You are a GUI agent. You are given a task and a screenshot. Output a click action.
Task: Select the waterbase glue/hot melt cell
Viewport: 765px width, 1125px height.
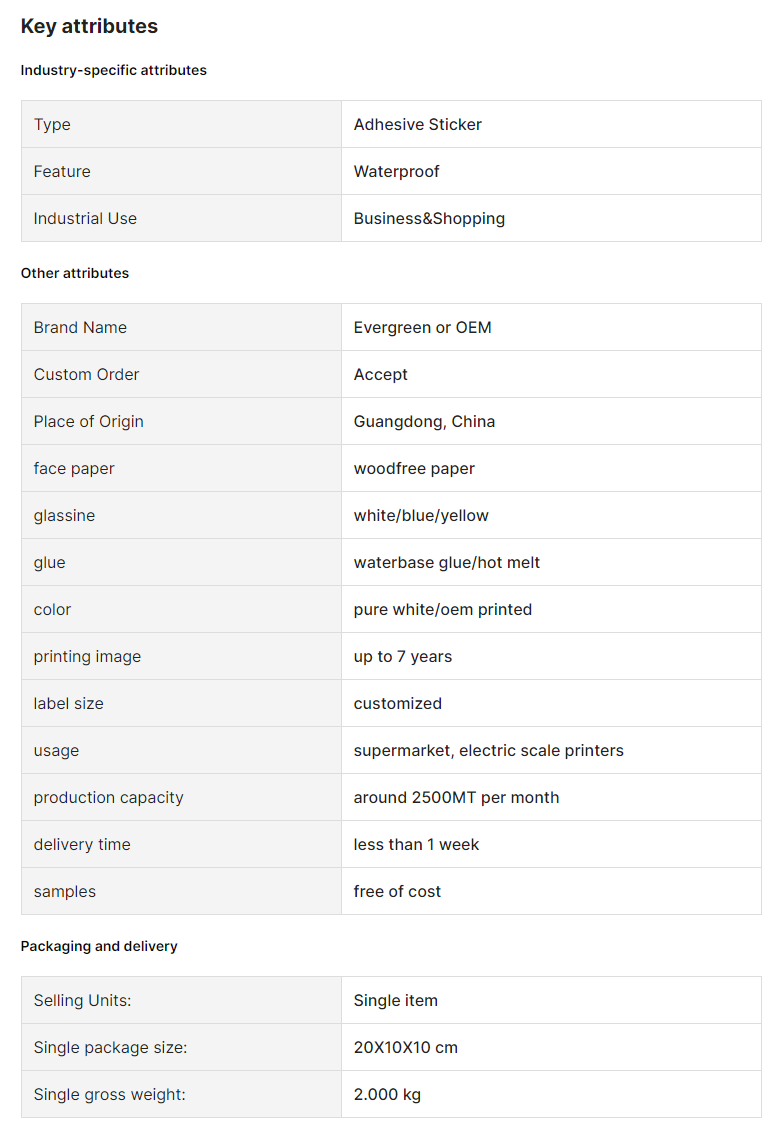click(x=551, y=562)
